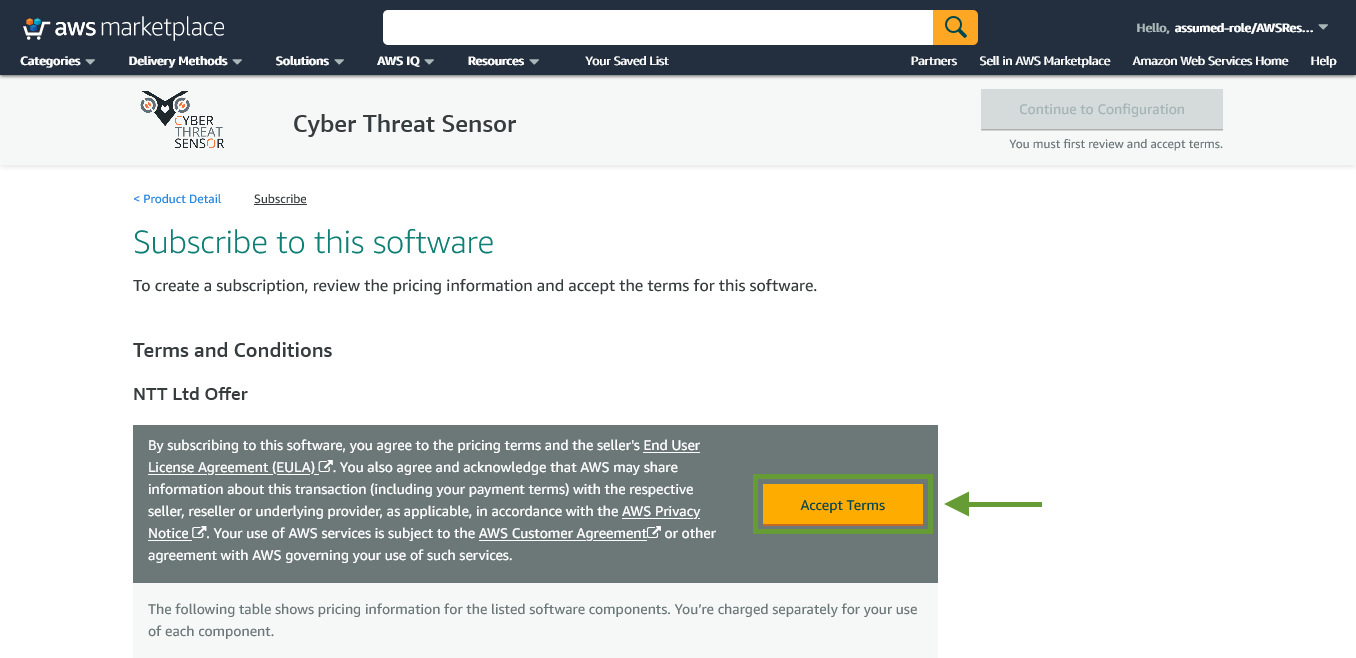Go to Your Saved List

coord(627,61)
